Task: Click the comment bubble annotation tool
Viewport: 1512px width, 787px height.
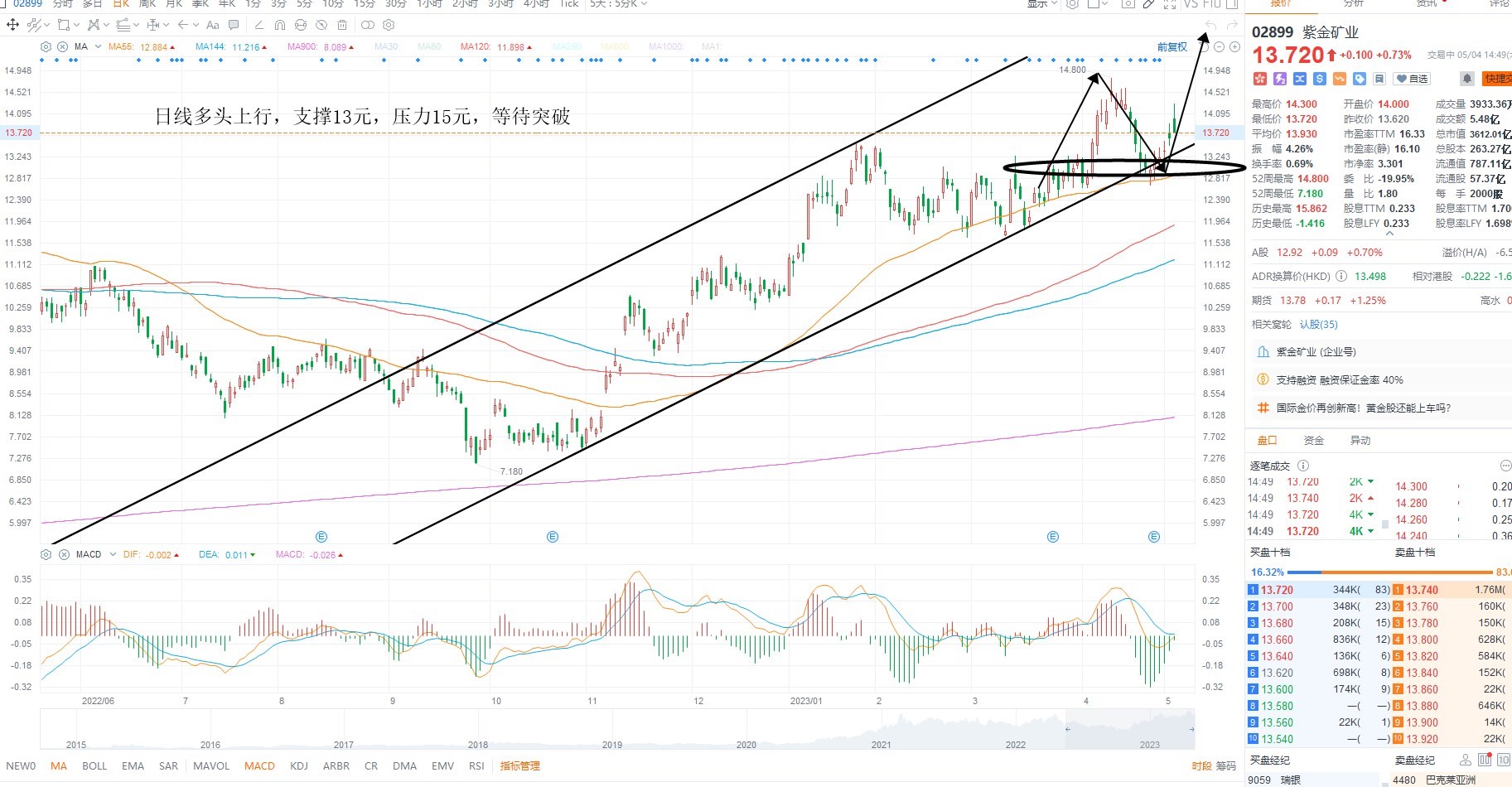Action: pyautogui.click(x=234, y=25)
